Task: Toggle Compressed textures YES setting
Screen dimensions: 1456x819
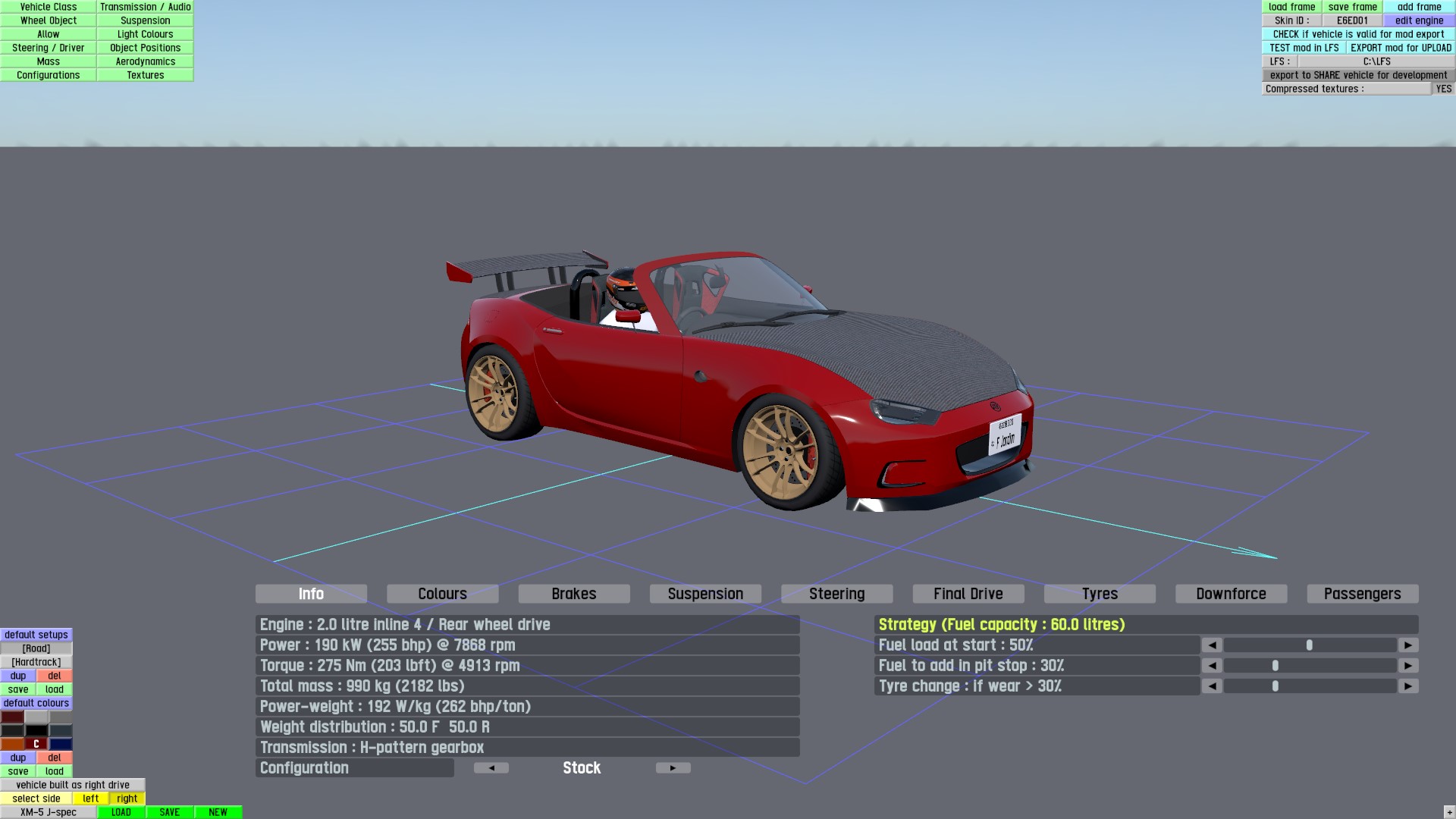Action: (x=1443, y=89)
